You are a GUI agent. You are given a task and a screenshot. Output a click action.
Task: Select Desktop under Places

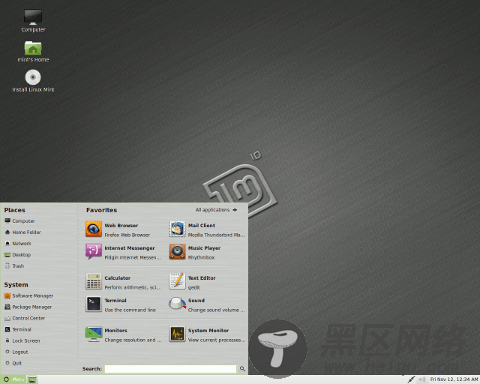tap(18, 255)
